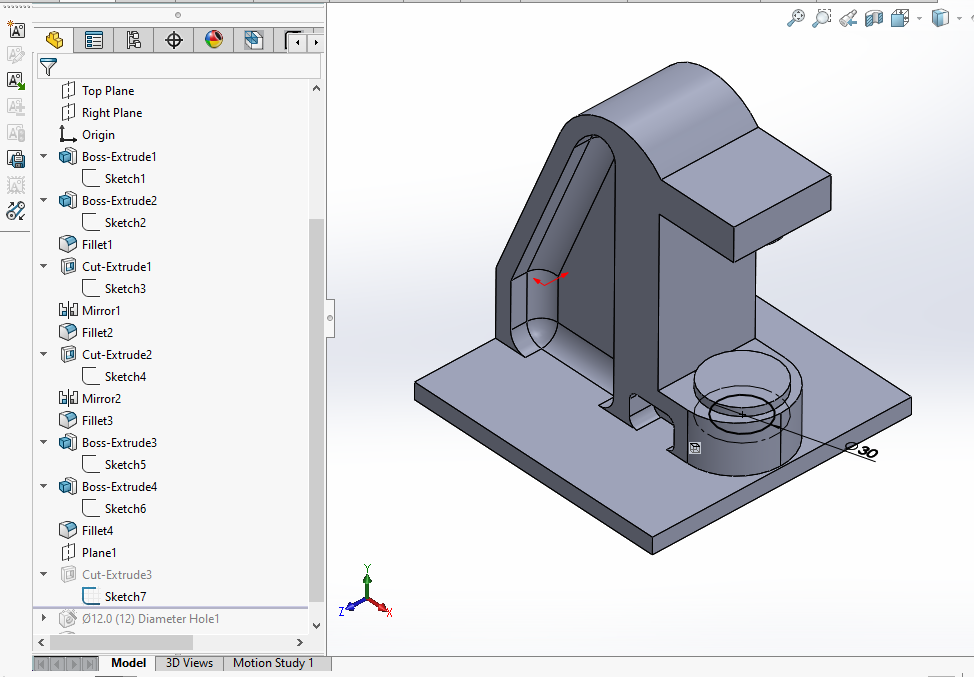Select Fillet3 in the feature tree
Screen dimensions: 974x677
click(x=97, y=421)
